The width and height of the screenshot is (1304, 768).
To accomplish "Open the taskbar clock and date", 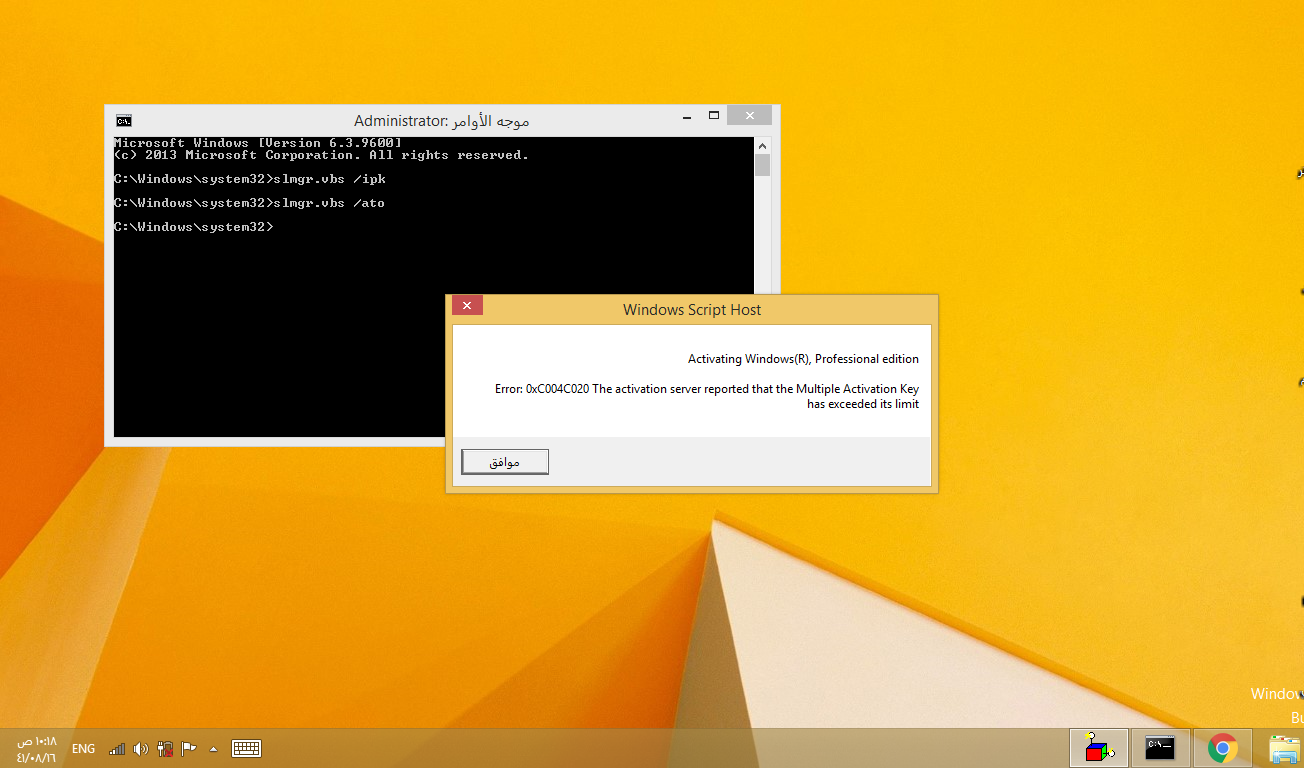I will pyautogui.click(x=37, y=749).
